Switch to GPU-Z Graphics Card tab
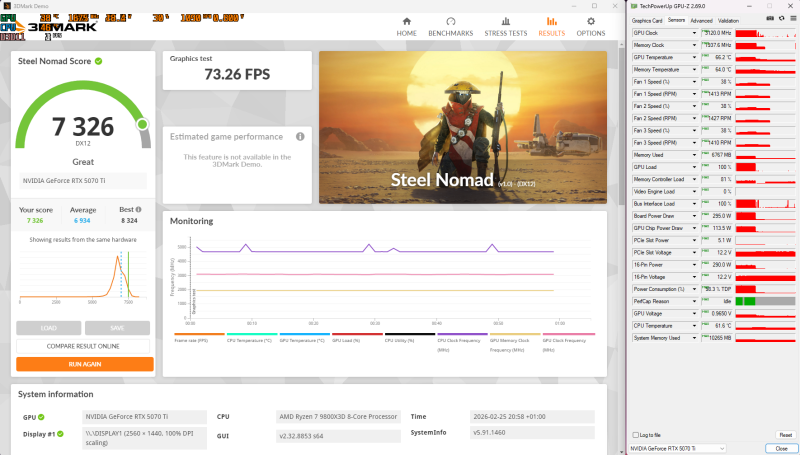The image size is (800, 455). pyautogui.click(x=646, y=21)
